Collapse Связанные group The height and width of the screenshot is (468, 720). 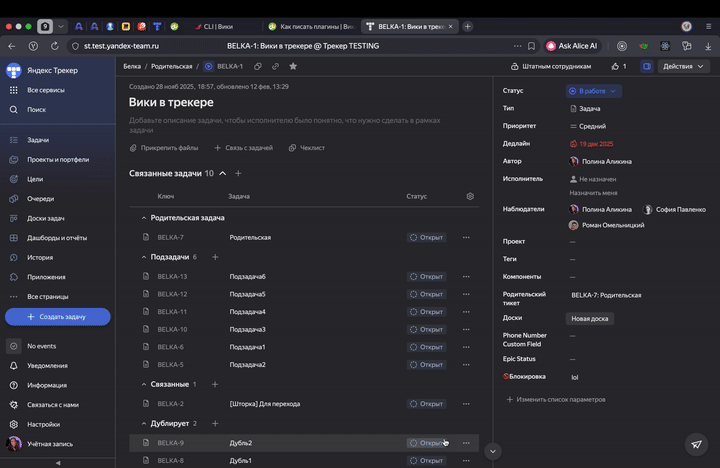coord(144,384)
